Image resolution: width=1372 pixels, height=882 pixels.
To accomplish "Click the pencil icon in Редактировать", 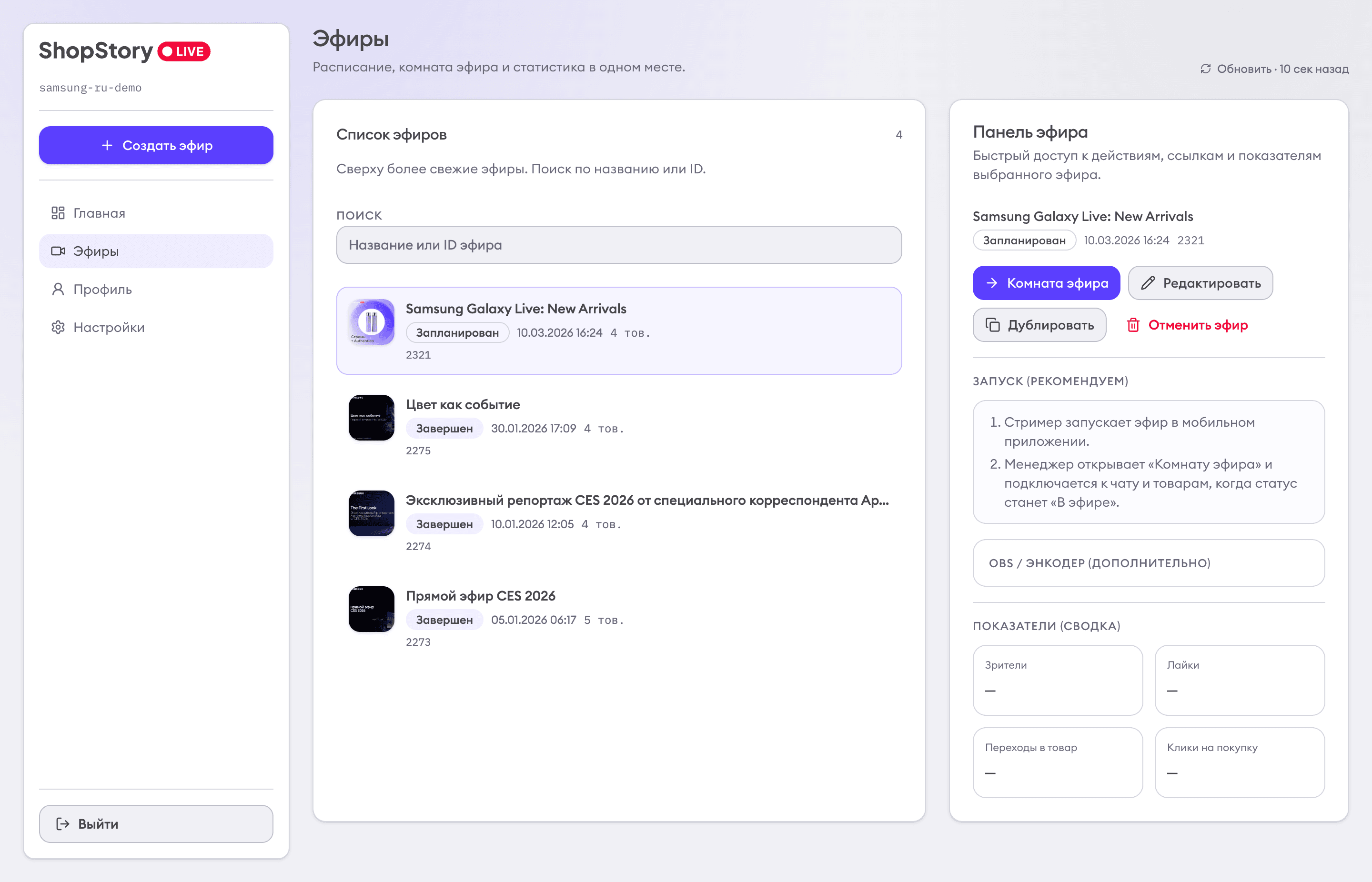I will 1148,283.
